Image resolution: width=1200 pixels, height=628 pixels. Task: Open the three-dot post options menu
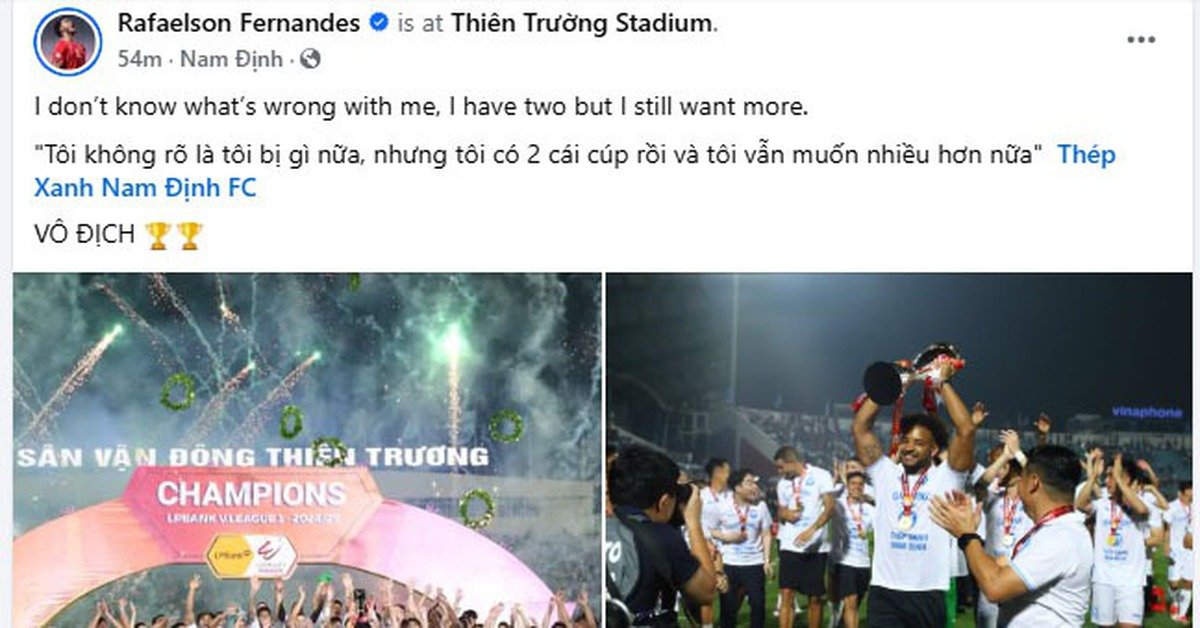[x=1141, y=40]
